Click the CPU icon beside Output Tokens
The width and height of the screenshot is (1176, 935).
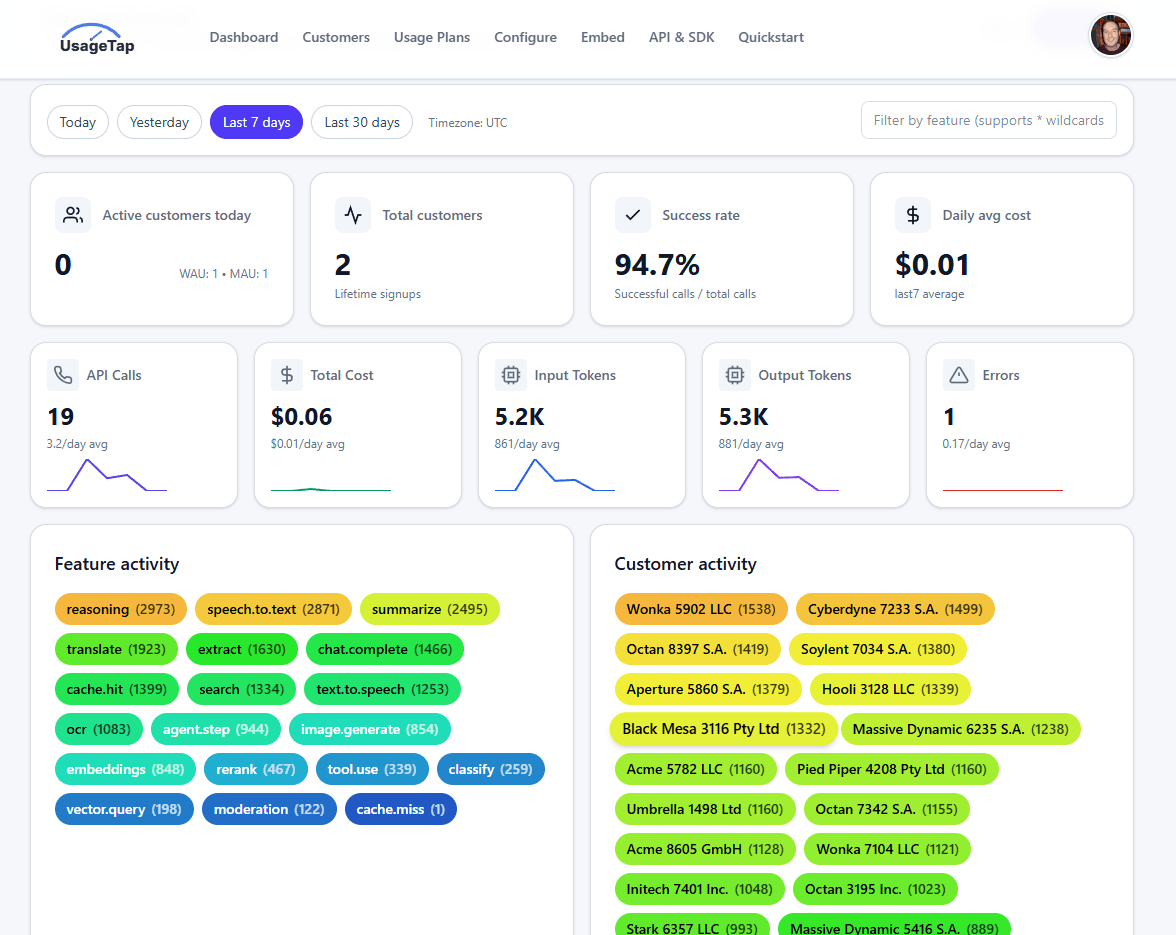(735, 374)
